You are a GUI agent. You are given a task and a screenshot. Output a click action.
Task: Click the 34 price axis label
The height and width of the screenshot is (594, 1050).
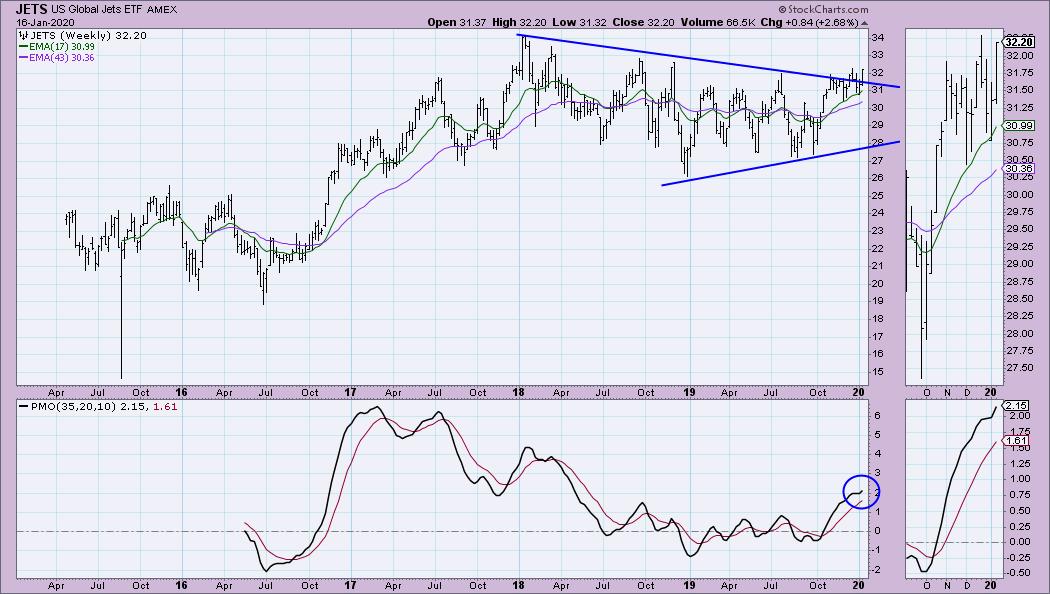coord(877,38)
